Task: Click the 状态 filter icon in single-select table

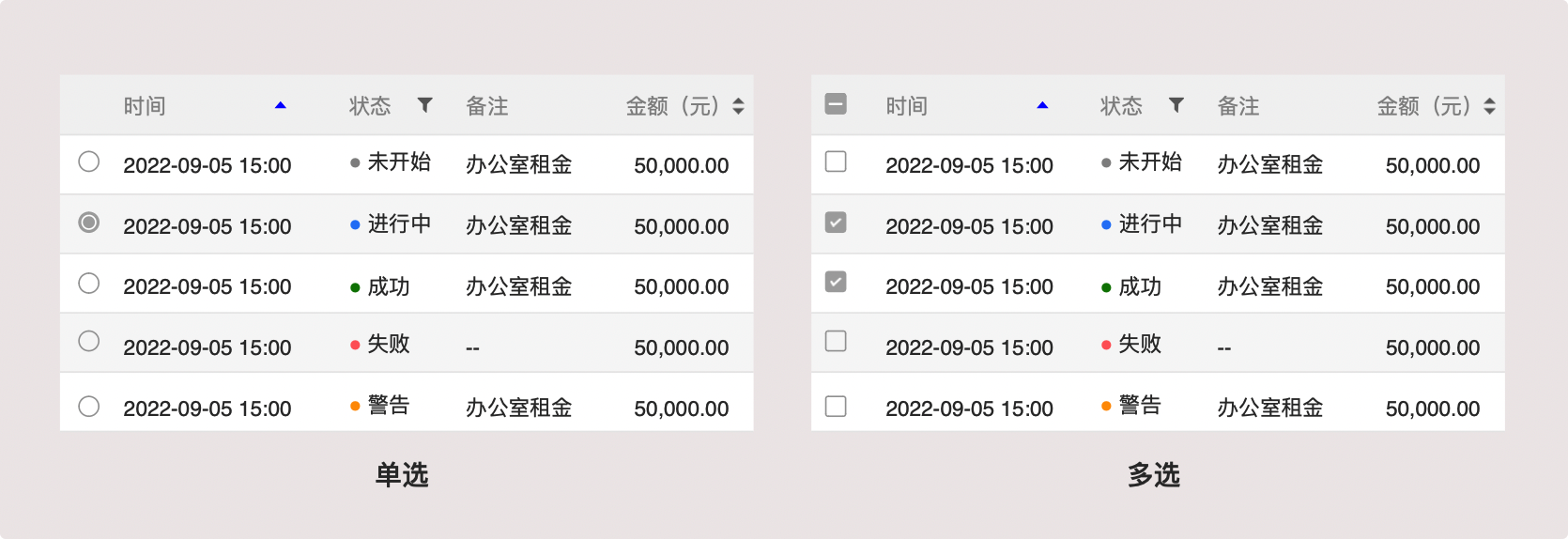Action: click(x=424, y=105)
